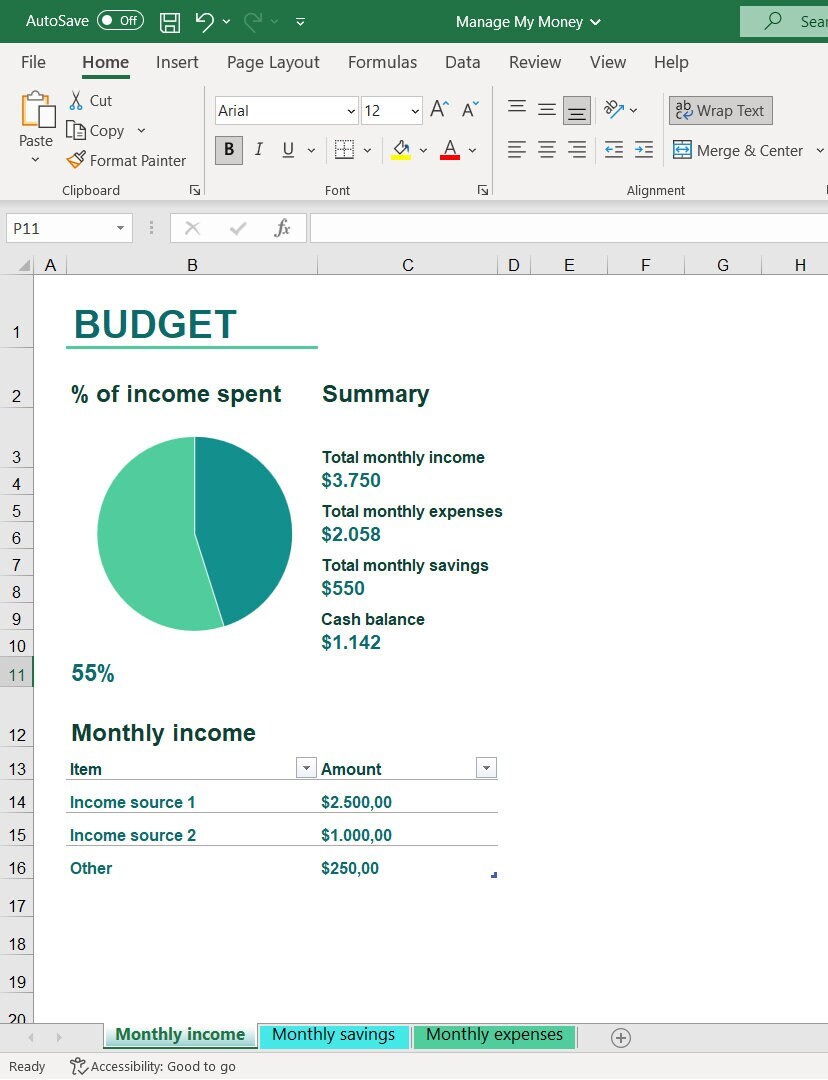Expand the Borders options arrow
The height and width of the screenshot is (1080, 828).
click(367, 150)
